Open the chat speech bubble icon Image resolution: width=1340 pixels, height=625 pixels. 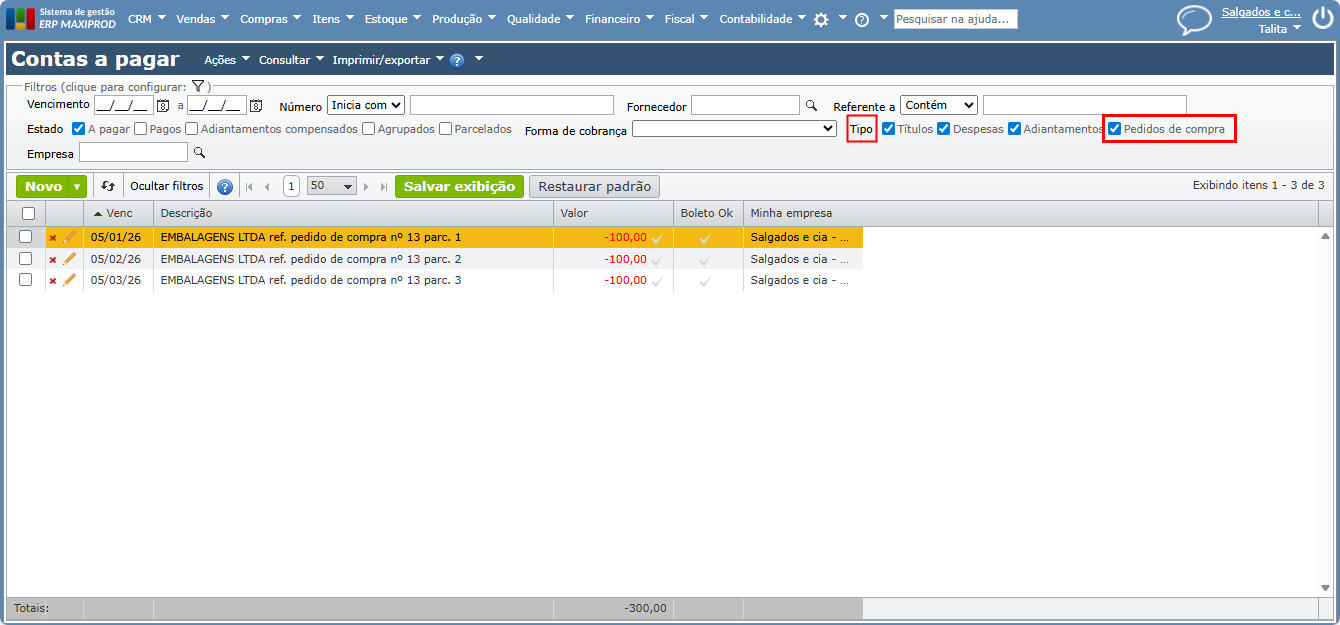[x=1194, y=20]
